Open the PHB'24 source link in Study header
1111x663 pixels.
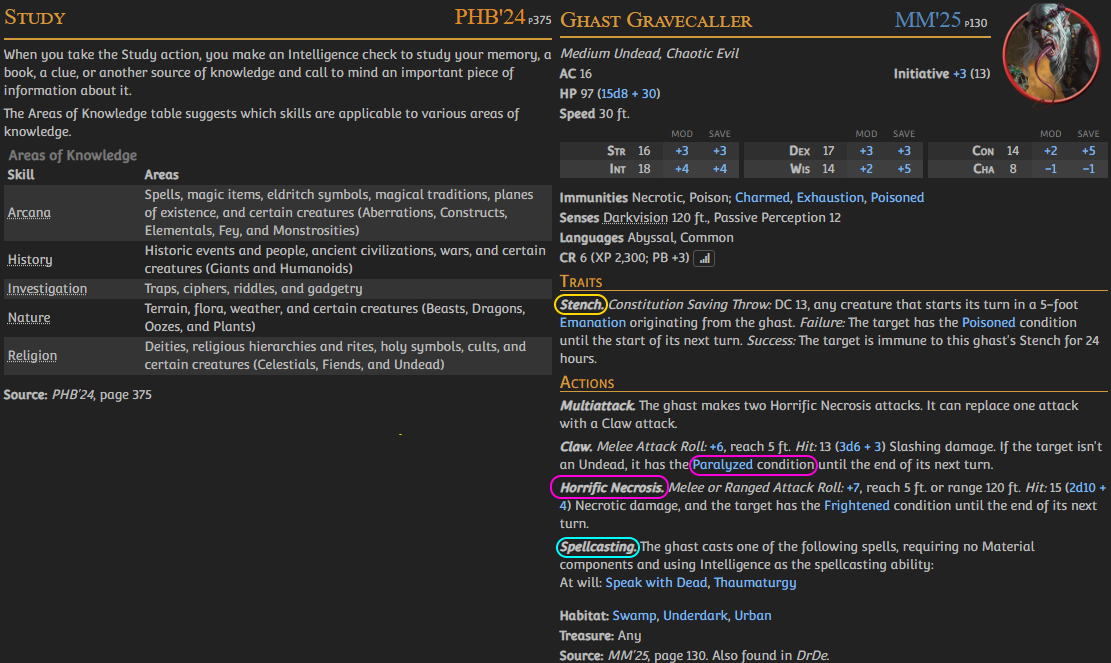pos(489,17)
